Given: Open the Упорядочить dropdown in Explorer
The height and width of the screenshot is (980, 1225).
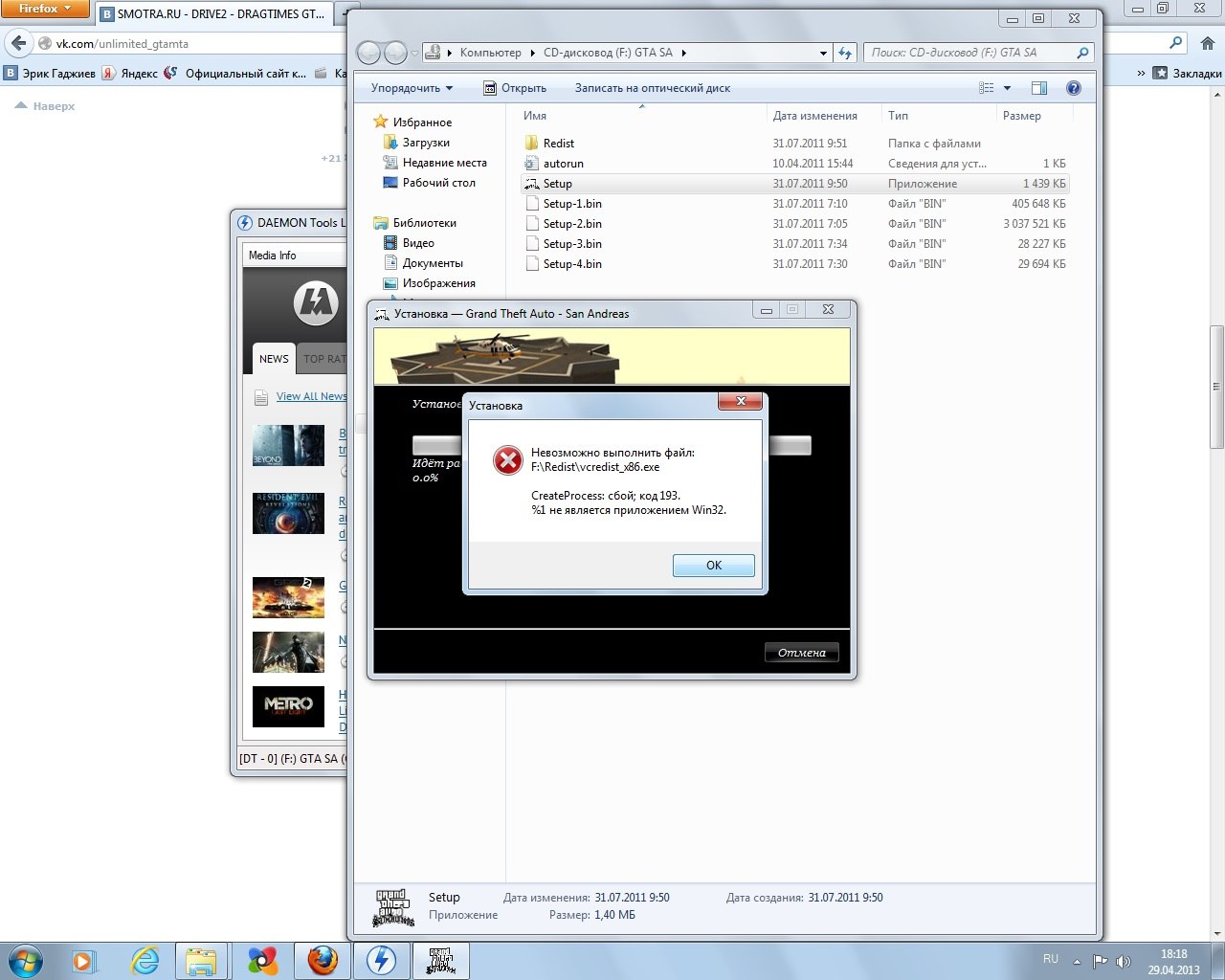Looking at the screenshot, I should [x=412, y=88].
